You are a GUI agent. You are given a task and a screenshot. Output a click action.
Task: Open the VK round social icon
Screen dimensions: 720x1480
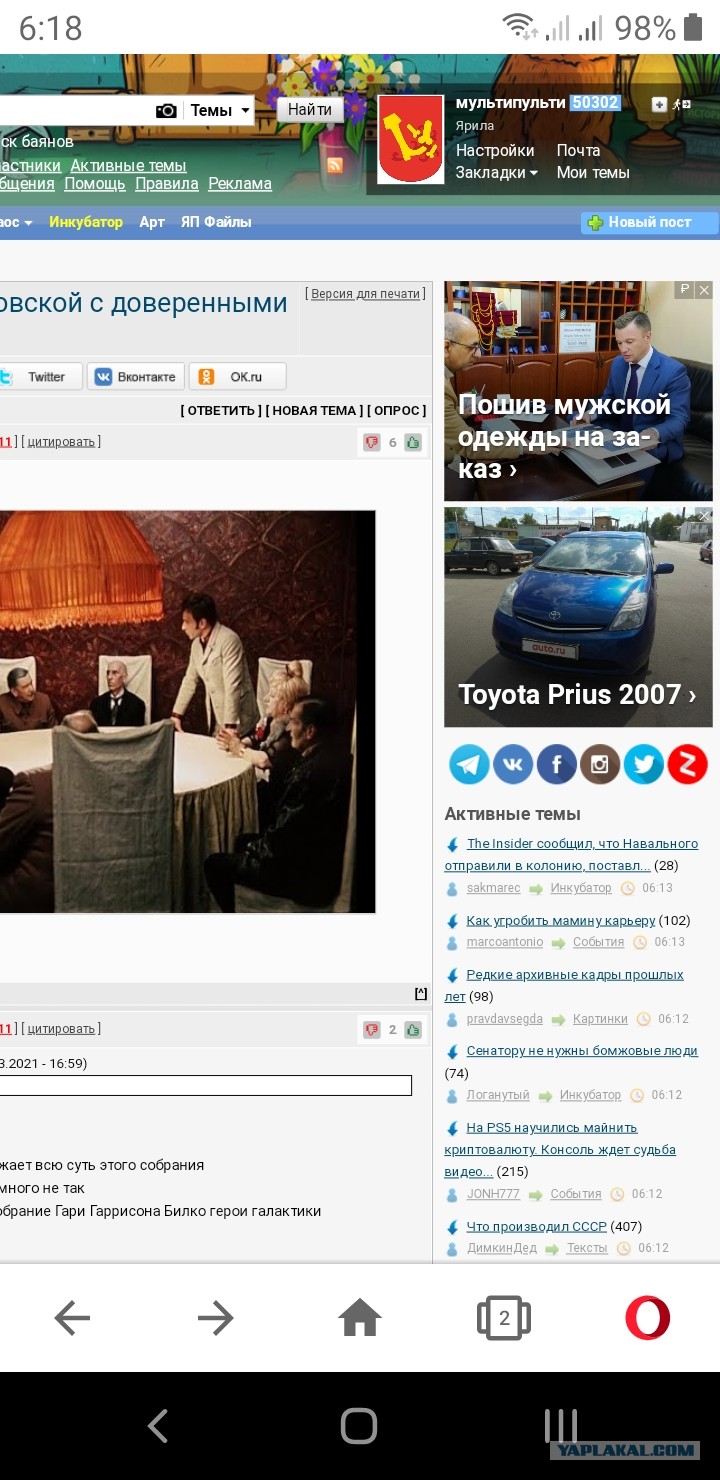point(513,765)
